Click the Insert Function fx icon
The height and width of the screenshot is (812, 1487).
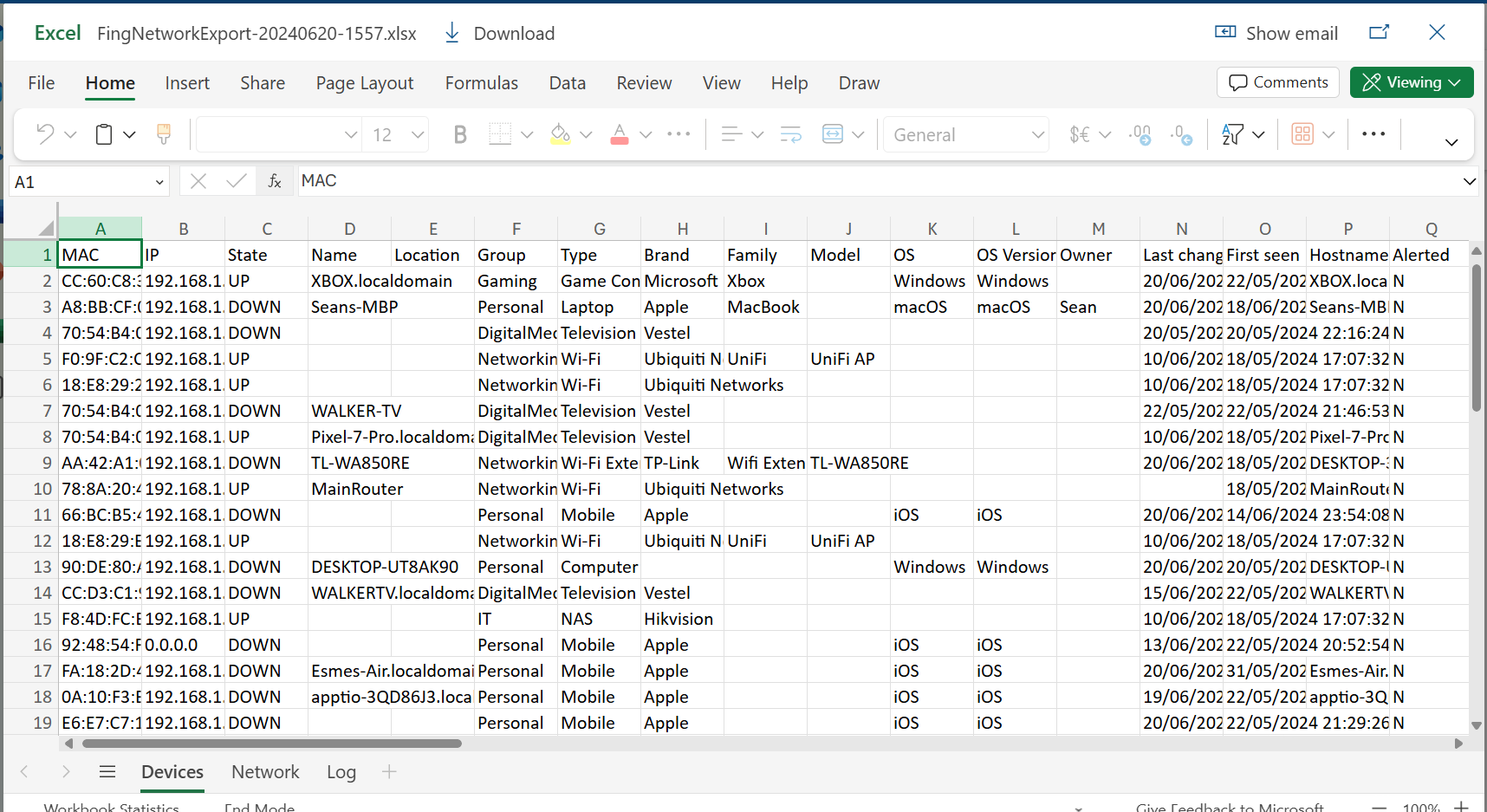coord(275,181)
